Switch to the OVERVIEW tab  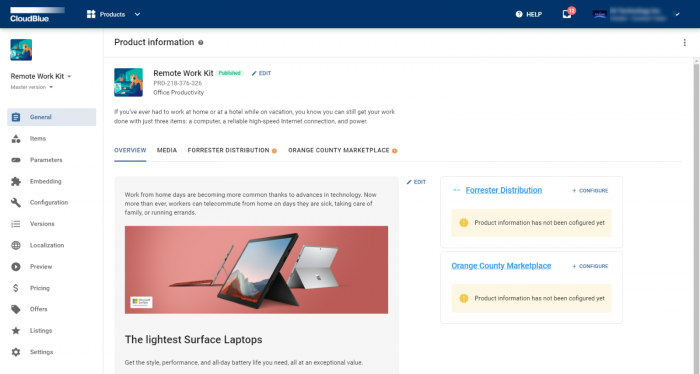point(130,150)
